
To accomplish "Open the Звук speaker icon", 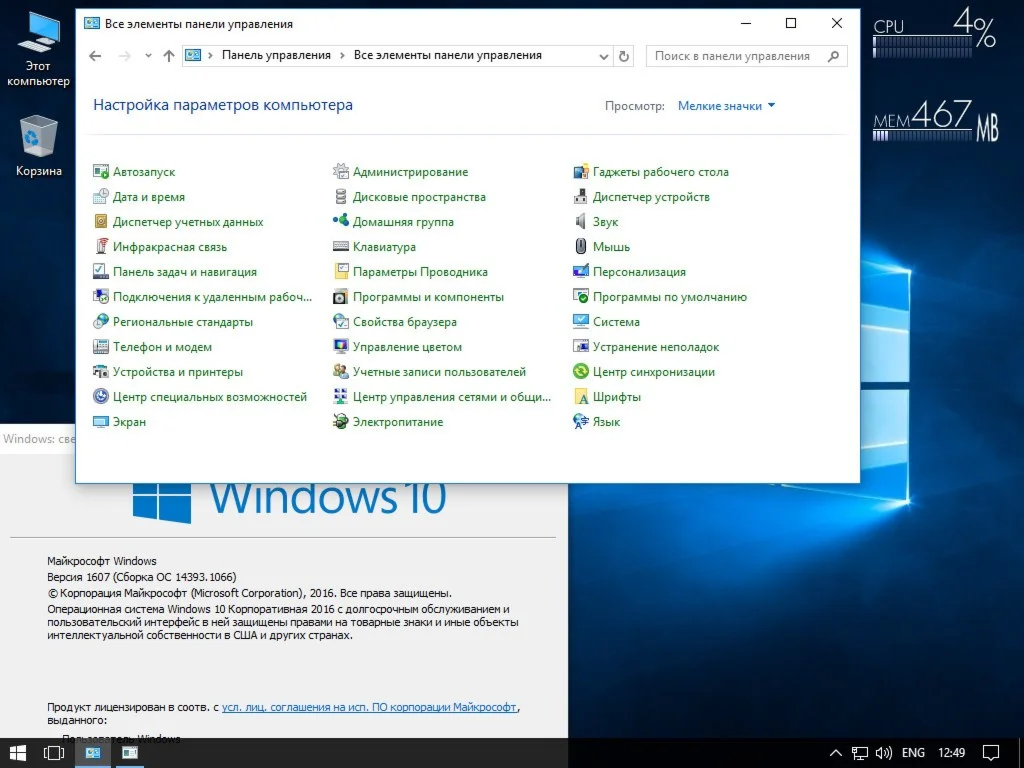I will 581,222.
